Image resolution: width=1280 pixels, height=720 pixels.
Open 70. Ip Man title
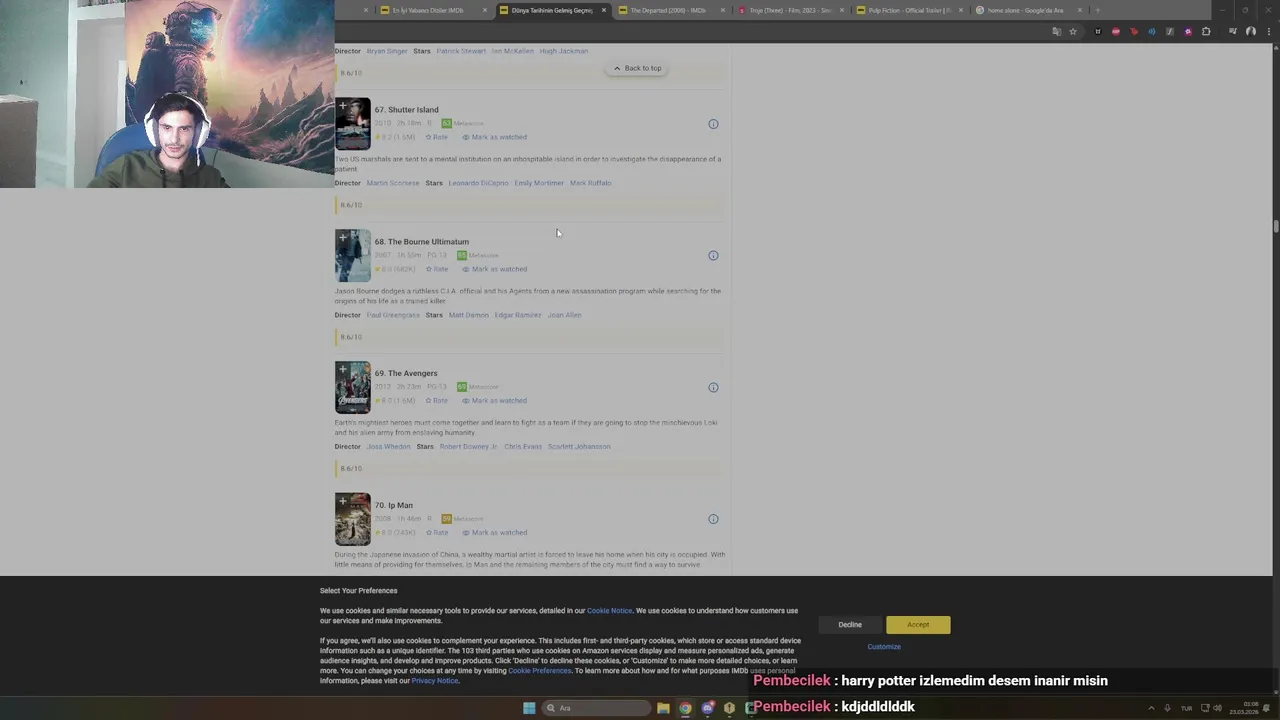pos(393,506)
